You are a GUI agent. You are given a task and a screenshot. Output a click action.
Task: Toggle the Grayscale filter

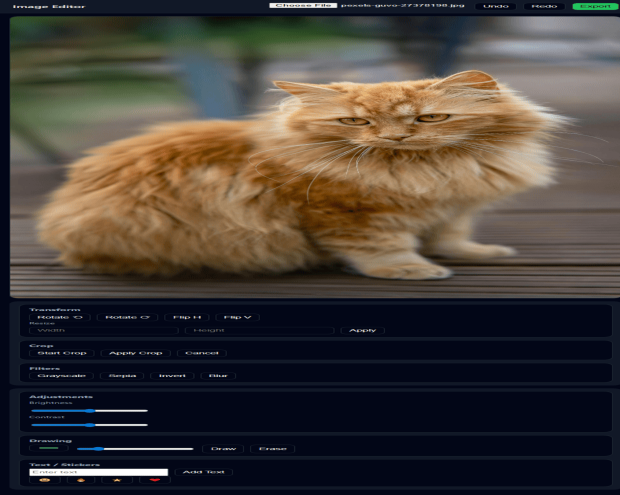click(61, 376)
